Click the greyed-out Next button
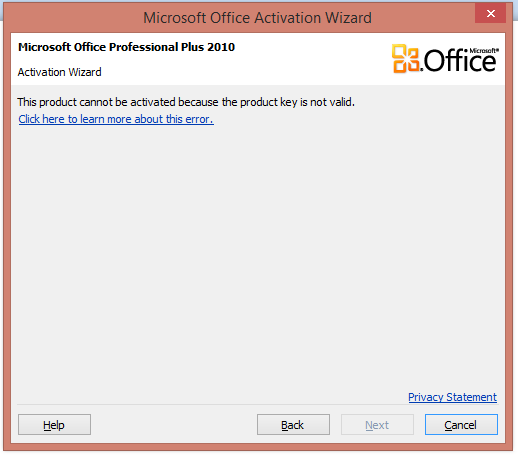The height and width of the screenshot is (456, 518). pyautogui.click(x=377, y=425)
